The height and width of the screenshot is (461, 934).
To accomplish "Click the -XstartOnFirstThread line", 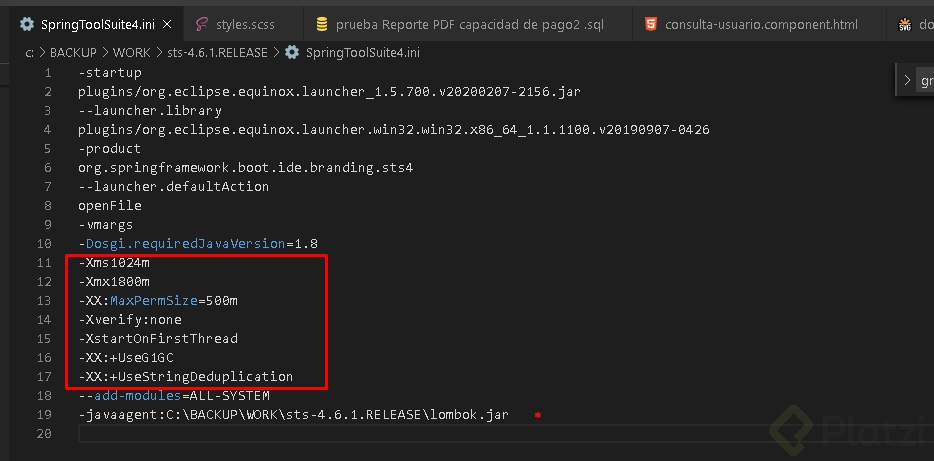I will 158,338.
